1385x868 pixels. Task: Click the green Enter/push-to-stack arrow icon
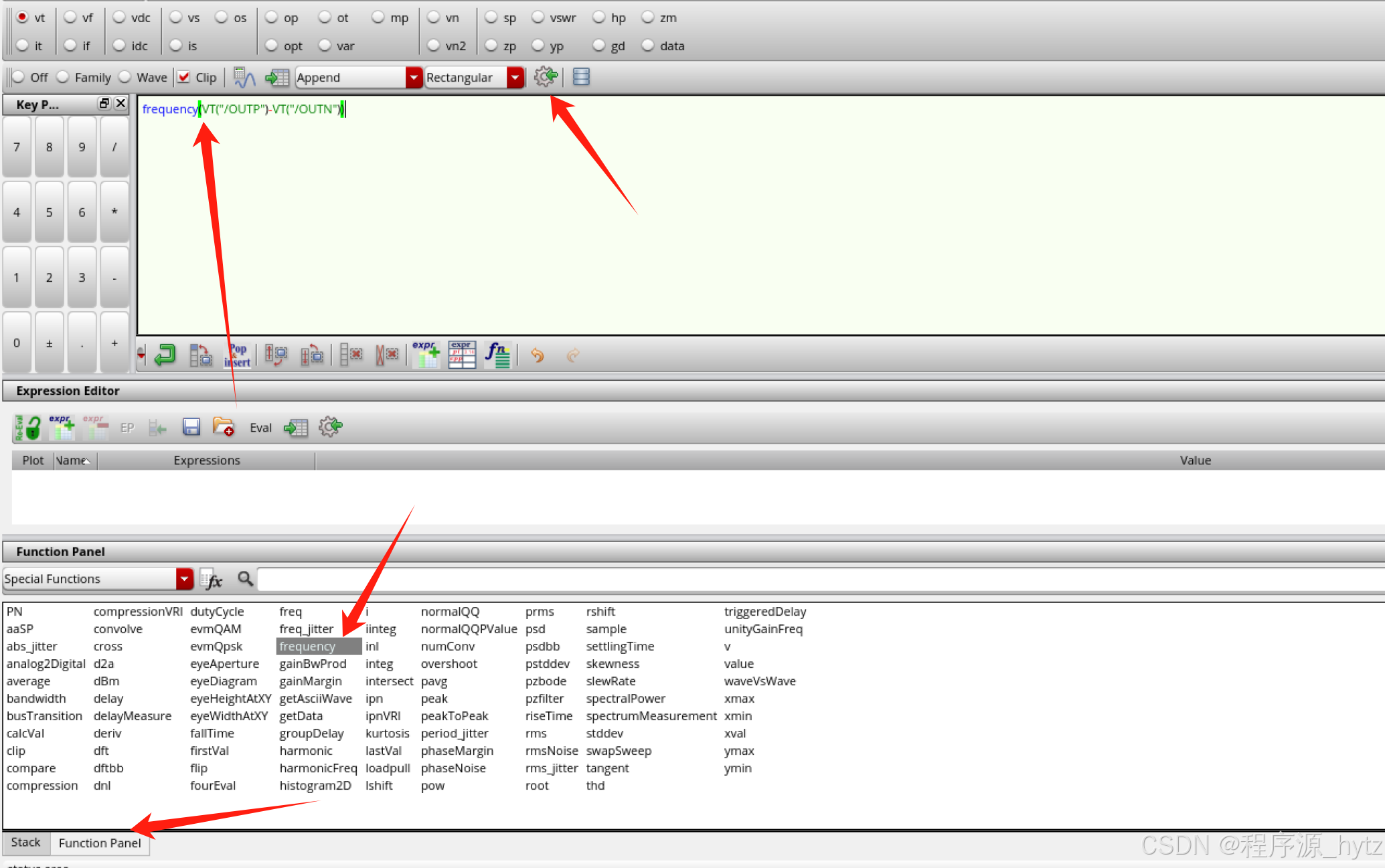click(x=165, y=355)
